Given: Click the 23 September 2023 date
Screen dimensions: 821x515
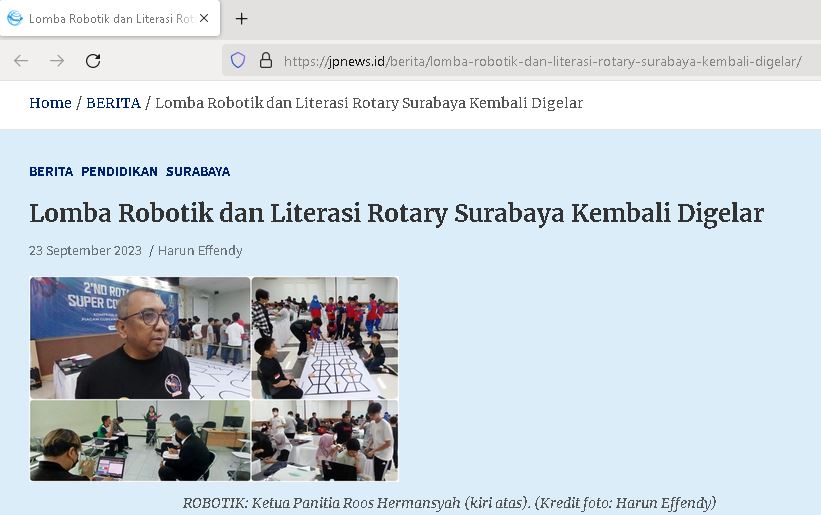Looking at the screenshot, I should pos(85,250).
